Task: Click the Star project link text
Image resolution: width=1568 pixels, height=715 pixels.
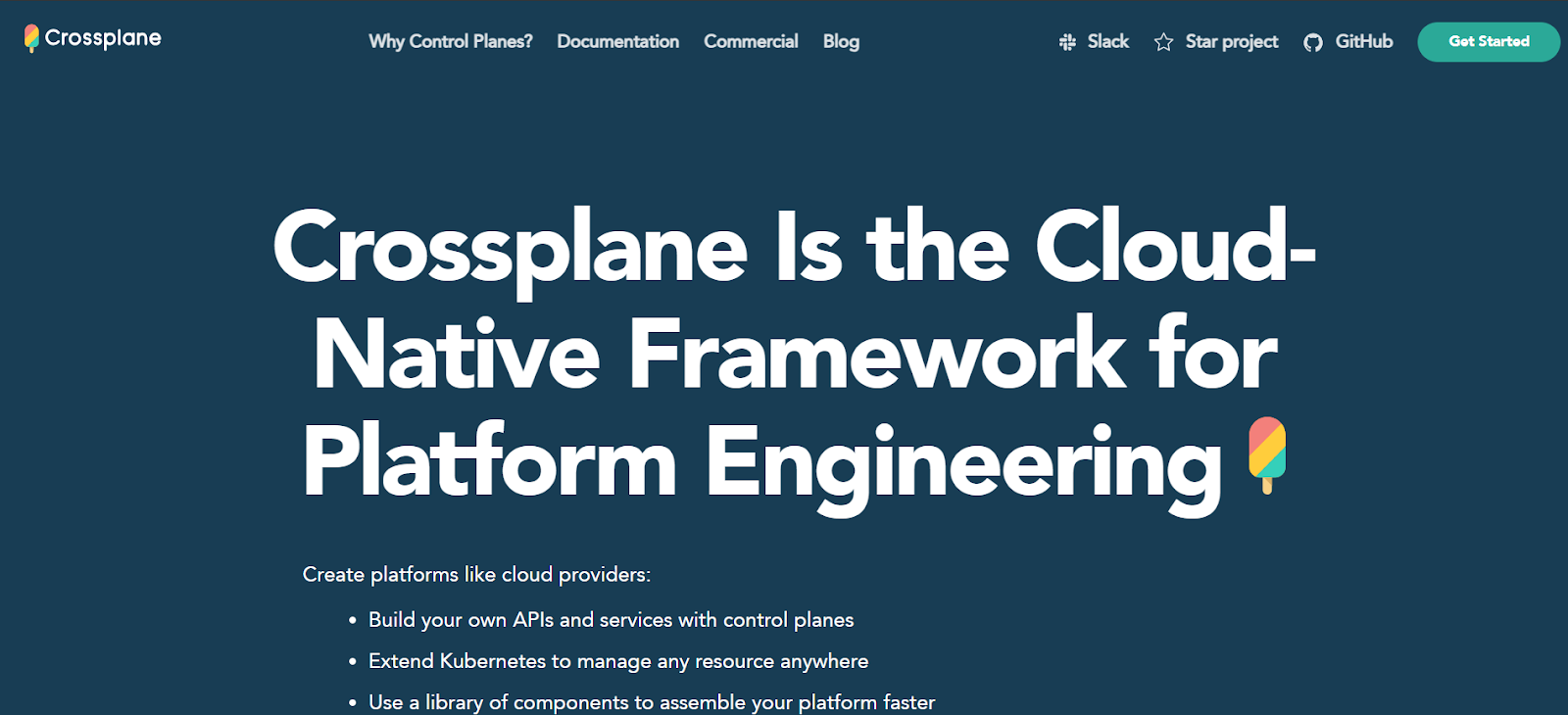Action: click(1232, 41)
